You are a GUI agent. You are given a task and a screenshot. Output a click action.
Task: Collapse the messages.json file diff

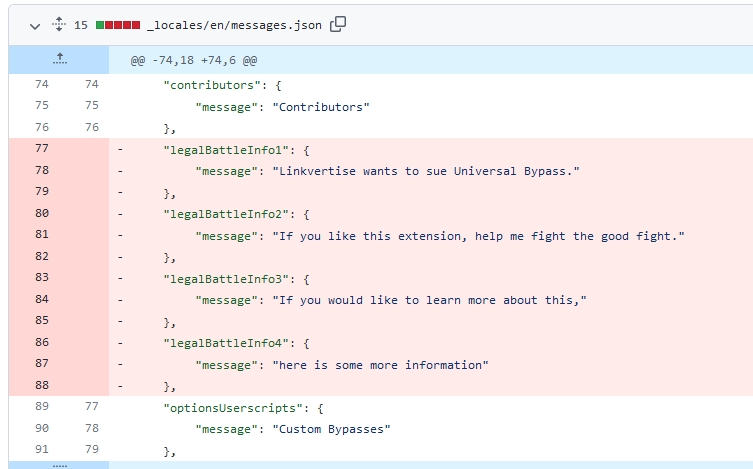(36, 24)
